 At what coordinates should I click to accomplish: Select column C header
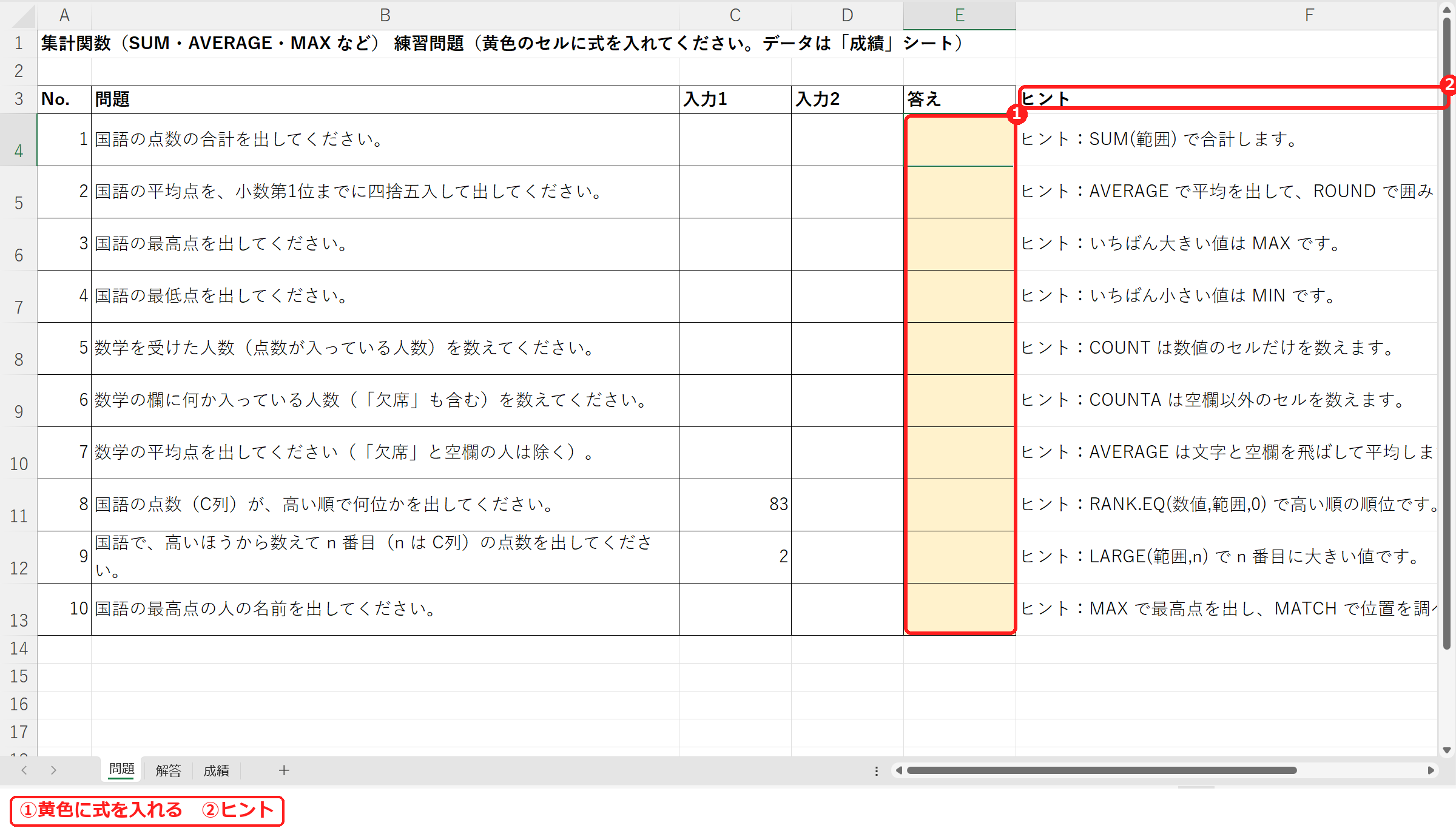(x=735, y=15)
